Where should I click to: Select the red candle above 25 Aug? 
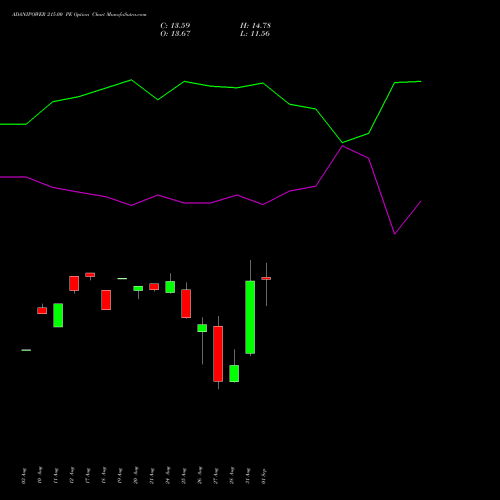(x=186, y=303)
